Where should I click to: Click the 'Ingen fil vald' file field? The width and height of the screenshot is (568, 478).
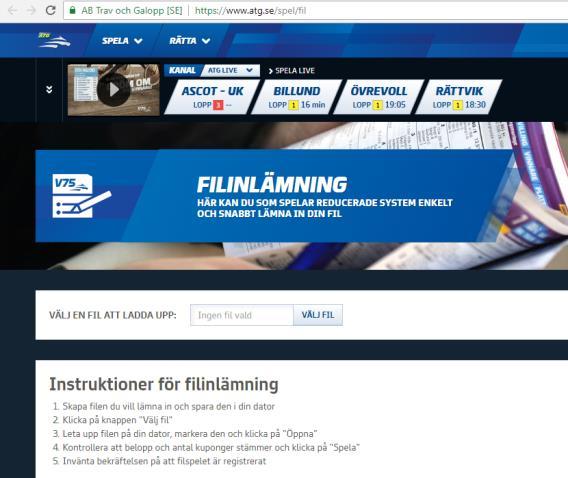tap(242, 315)
